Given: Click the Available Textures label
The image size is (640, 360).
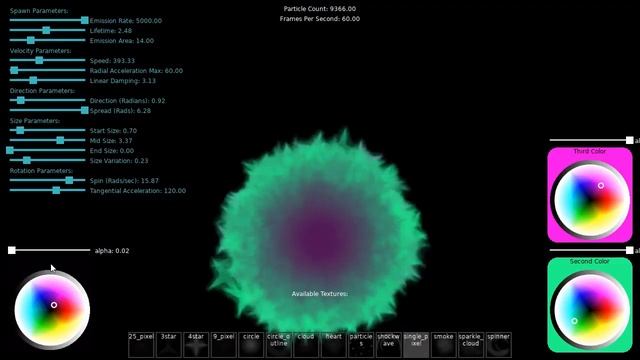Looking at the screenshot, I should coord(320,293).
